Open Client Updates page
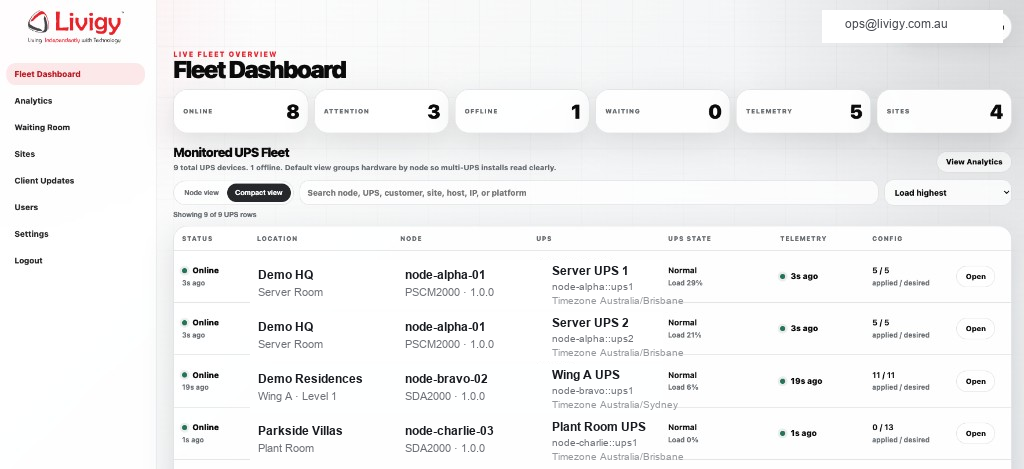 pyautogui.click(x=44, y=180)
